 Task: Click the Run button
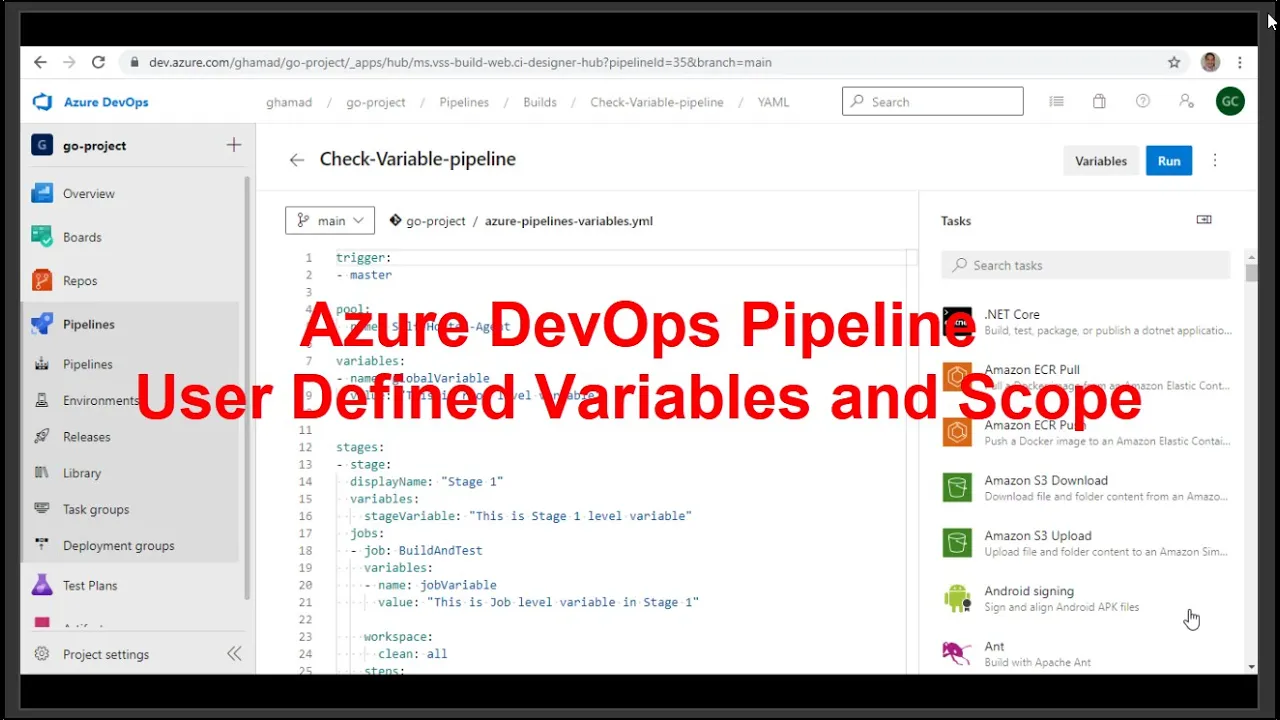coord(1169,160)
